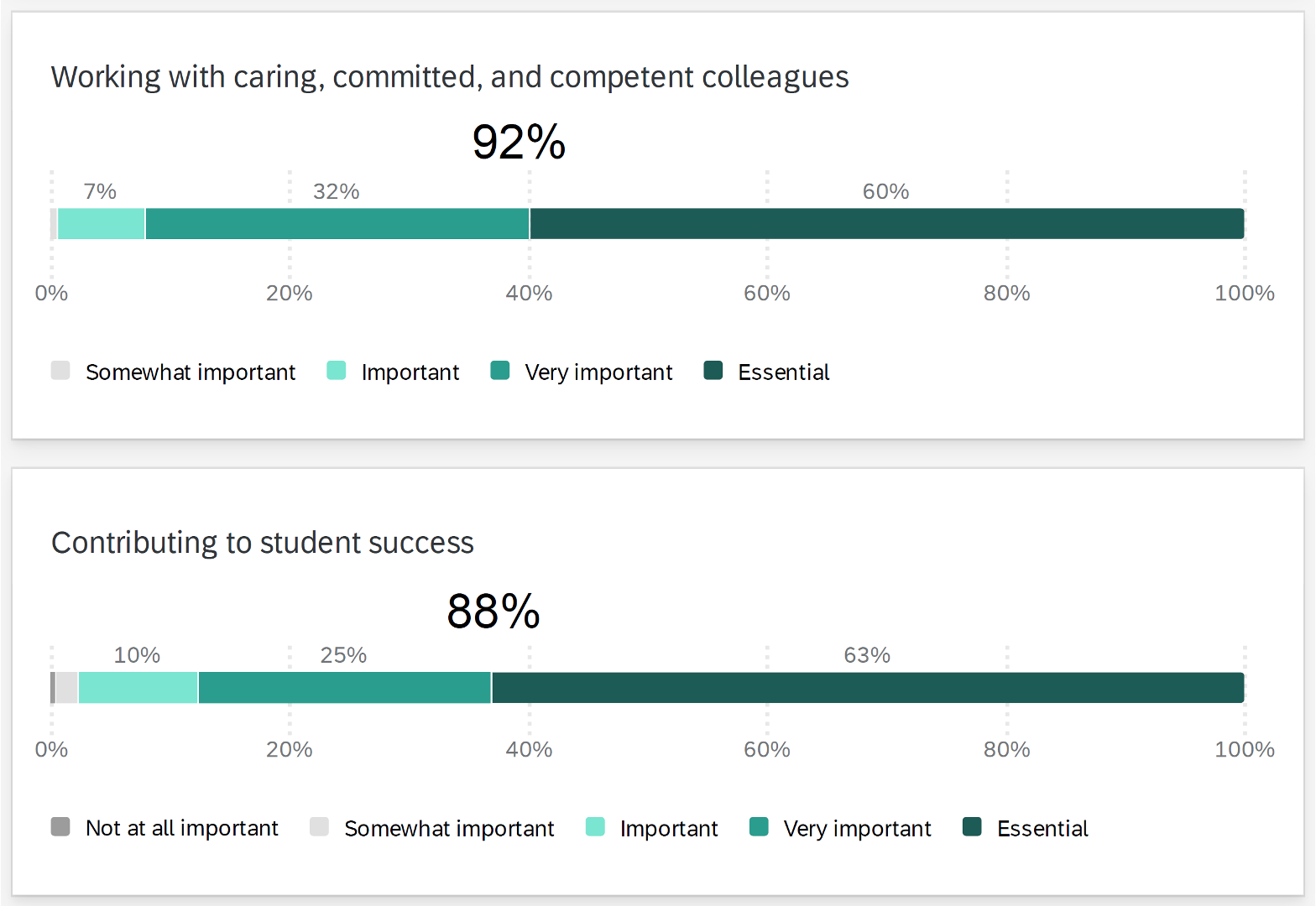Click the 25% Very important bar for student success
Image resolution: width=1316 pixels, height=906 pixels.
[344, 688]
